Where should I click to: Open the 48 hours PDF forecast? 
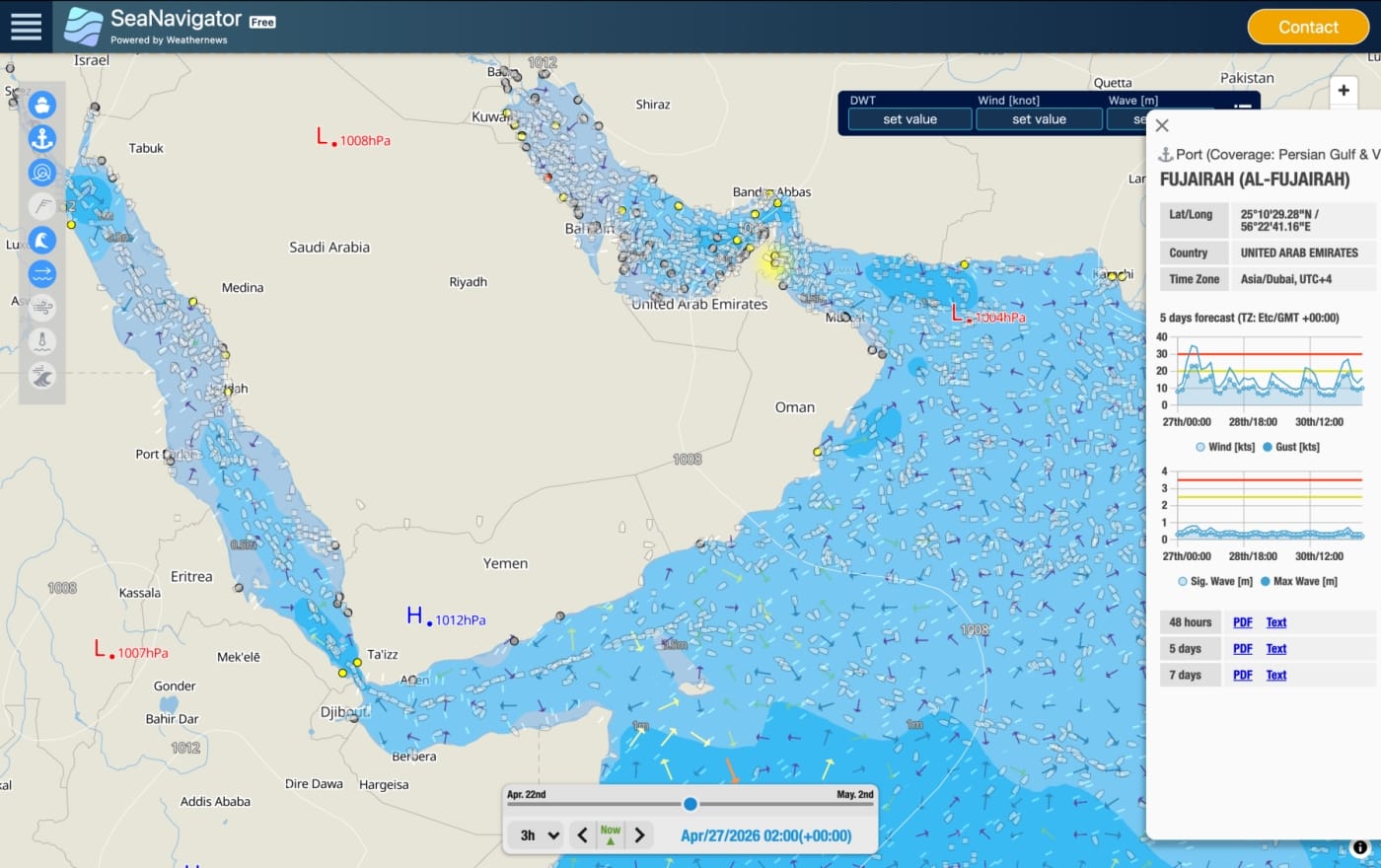pyautogui.click(x=1243, y=622)
